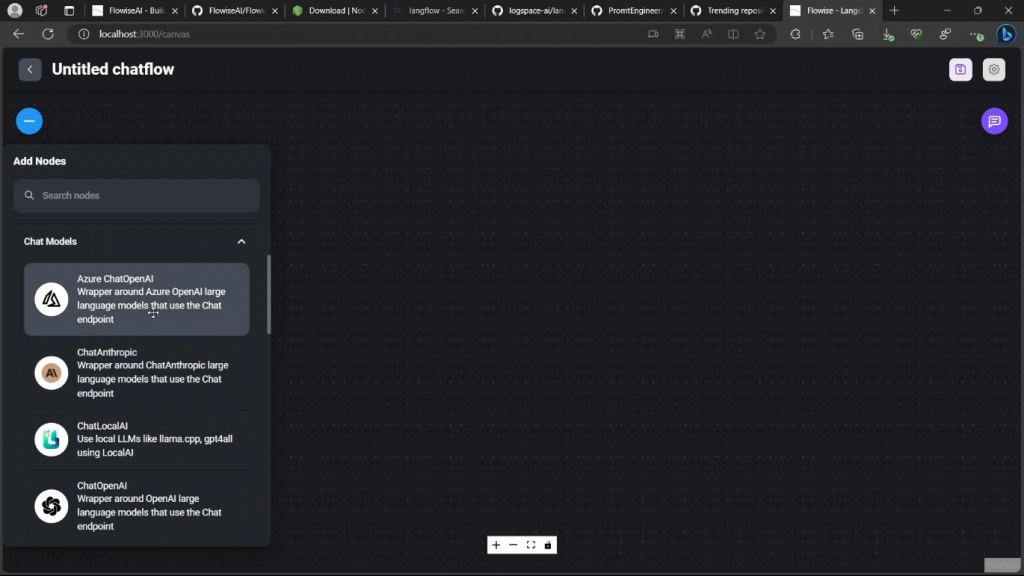Click the browser back arrow
This screenshot has height=576, width=1024.
click(x=18, y=34)
